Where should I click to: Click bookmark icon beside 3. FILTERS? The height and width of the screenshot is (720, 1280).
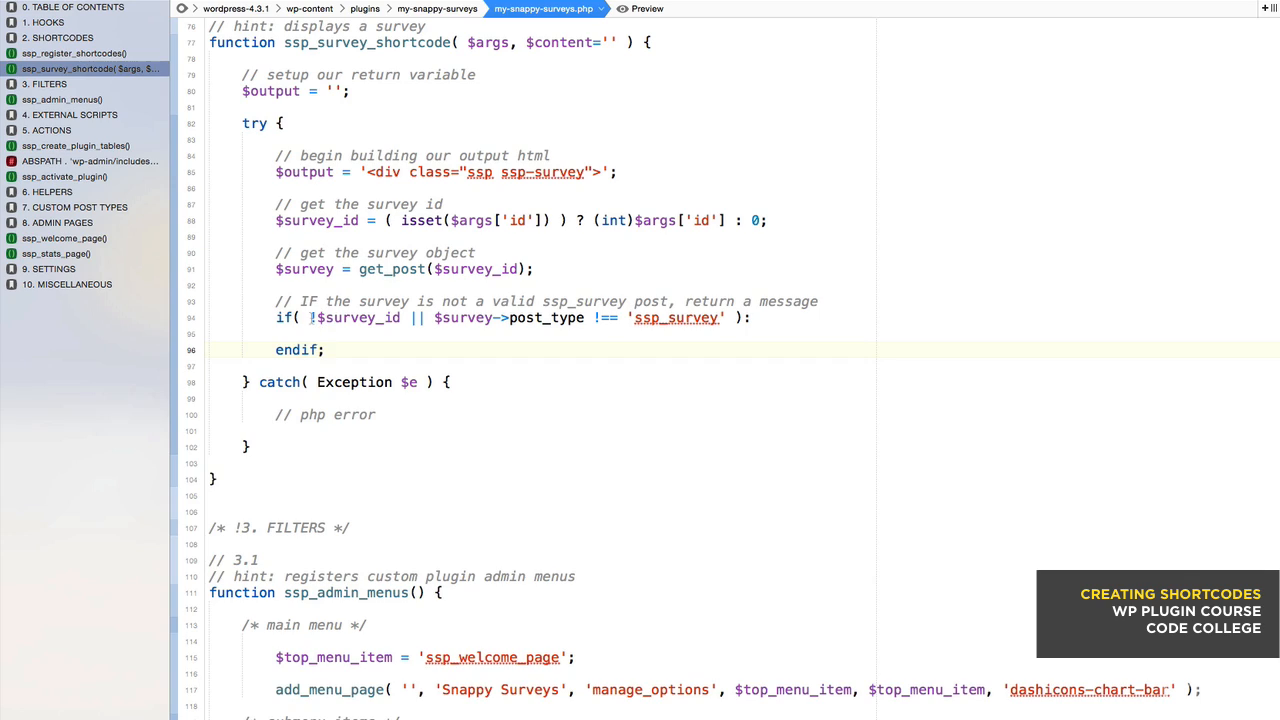12,84
